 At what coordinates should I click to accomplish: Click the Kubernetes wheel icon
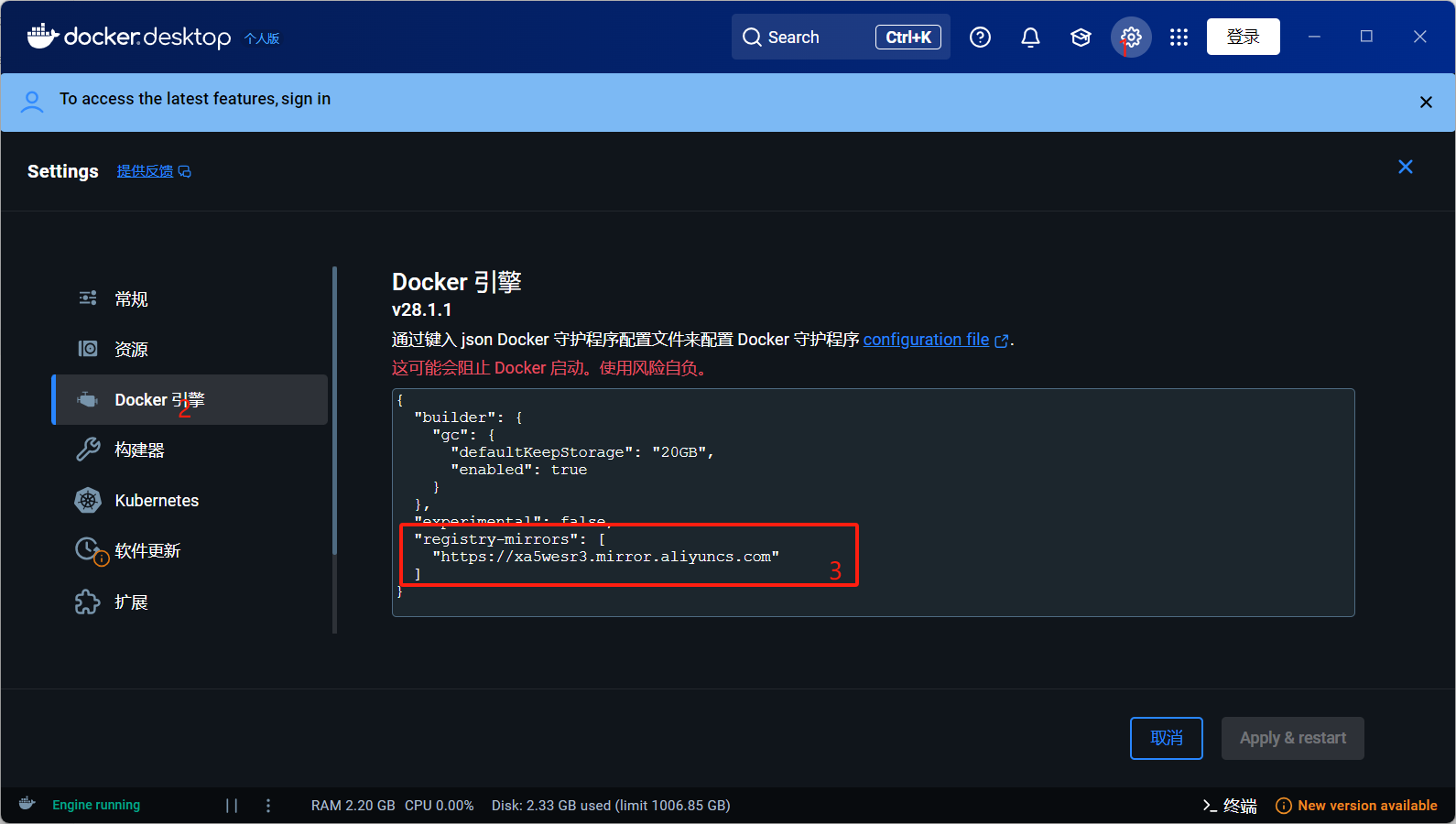click(88, 500)
